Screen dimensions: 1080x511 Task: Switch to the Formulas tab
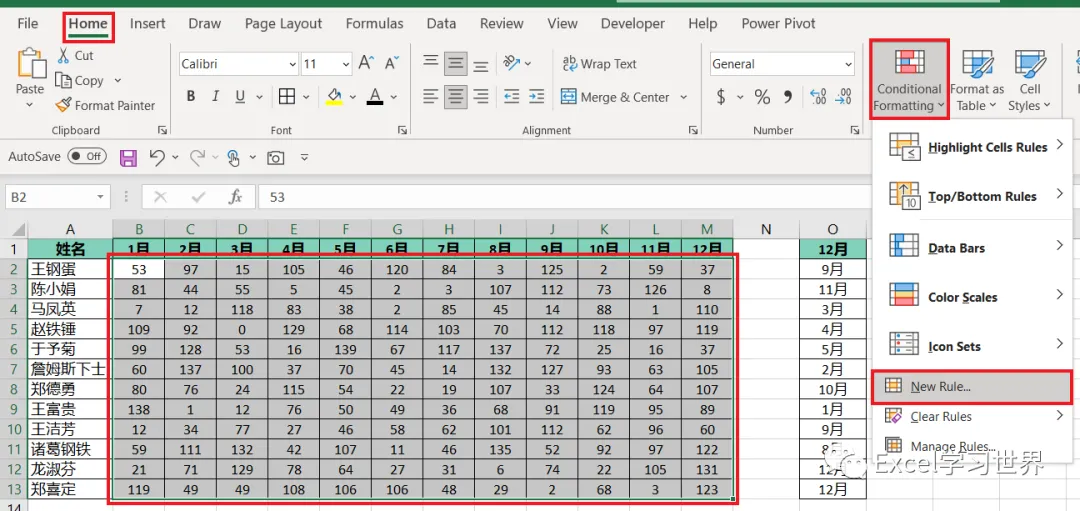375,23
